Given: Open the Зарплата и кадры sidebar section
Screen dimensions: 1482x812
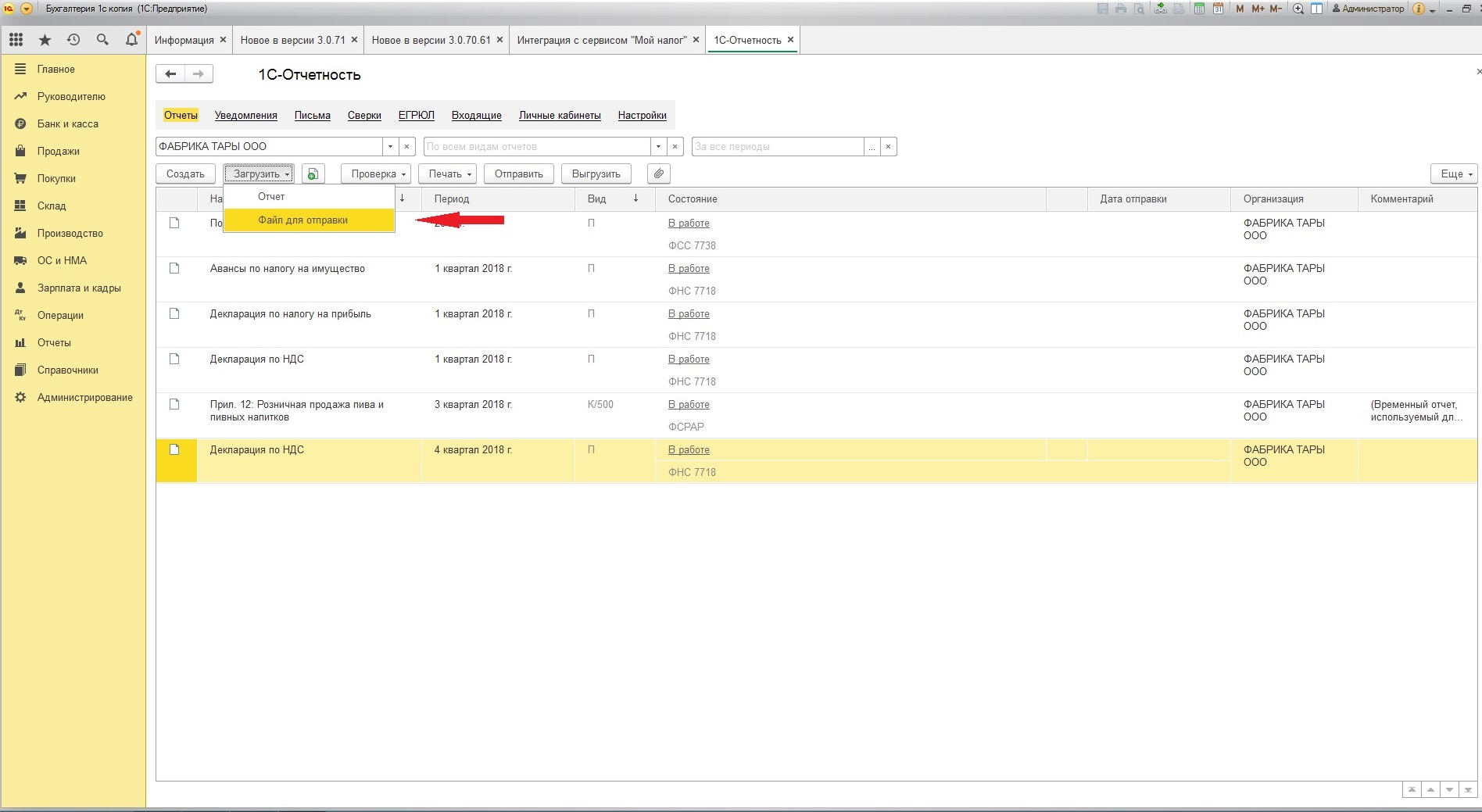Looking at the screenshot, I should [x=73, y=288].
